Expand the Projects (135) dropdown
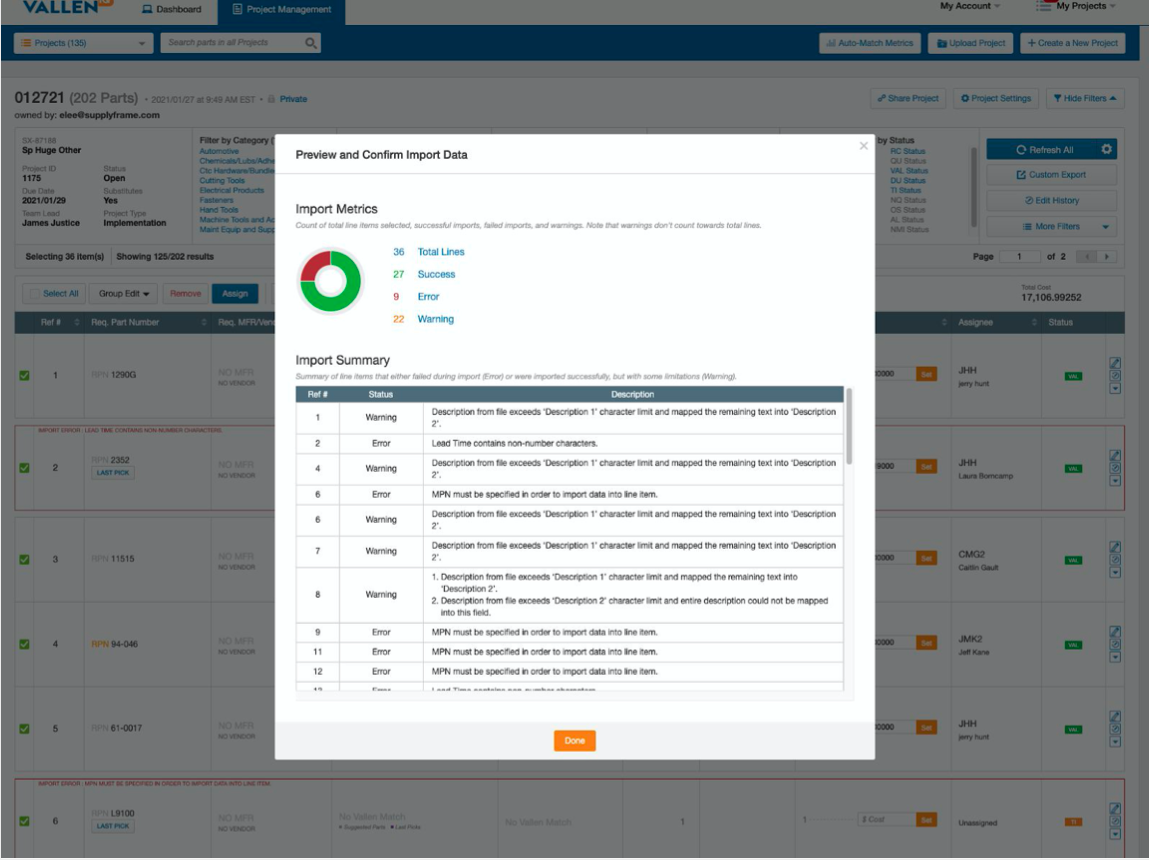Screen dimensions: 1149x860 pyautogui.click(x=82, y=43)
